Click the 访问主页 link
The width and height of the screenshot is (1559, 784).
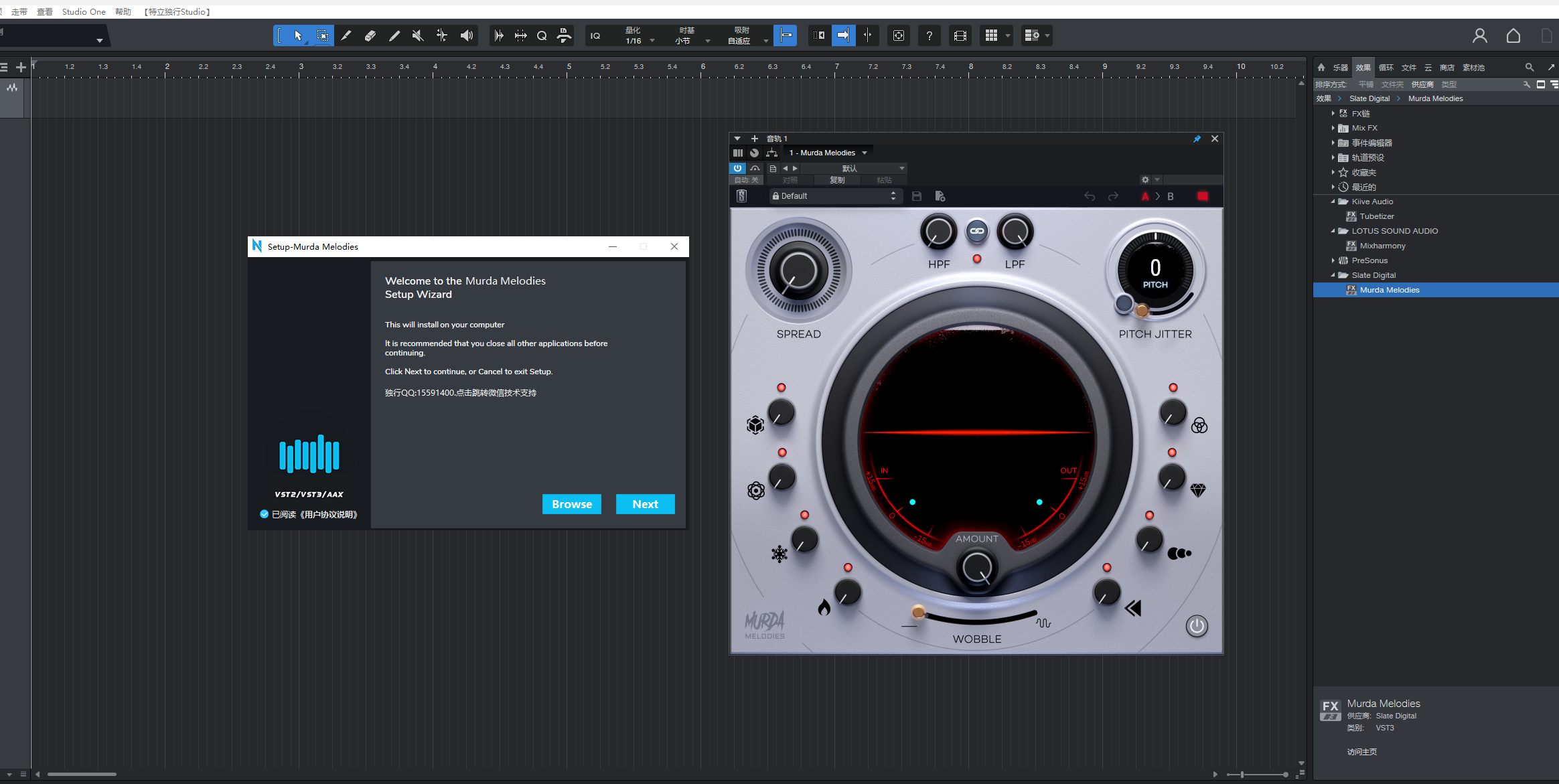pyautogui.click(x=1361, y=752)
